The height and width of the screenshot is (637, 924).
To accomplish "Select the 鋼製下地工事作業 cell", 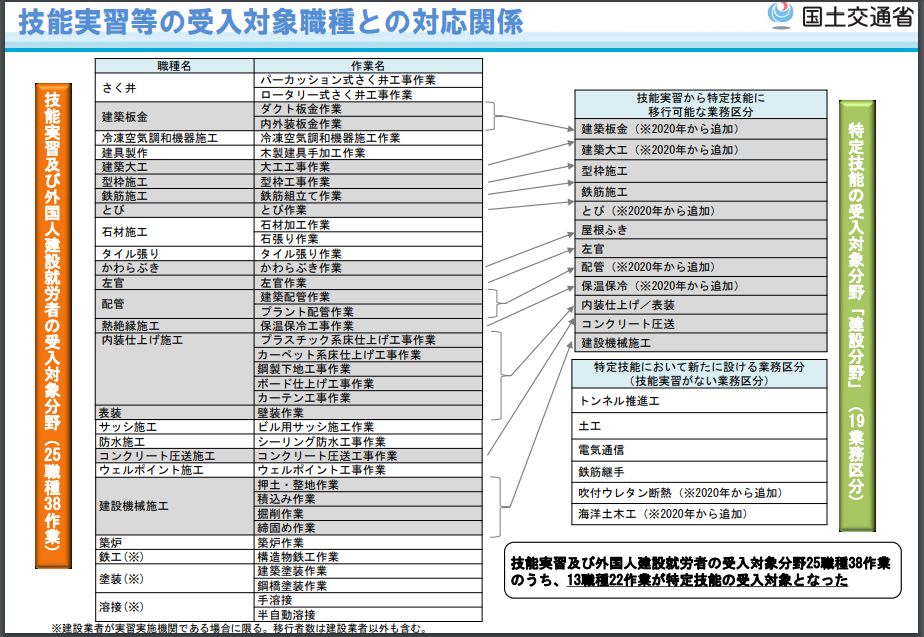I will click(x=368, y=369).
